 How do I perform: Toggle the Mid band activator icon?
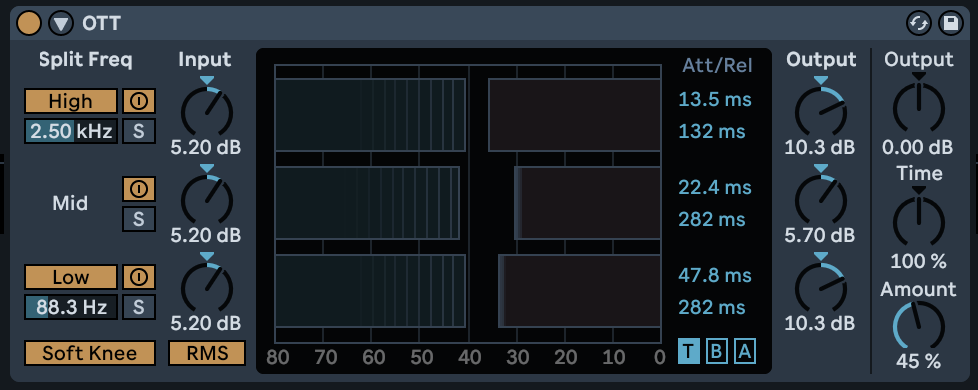138,188
